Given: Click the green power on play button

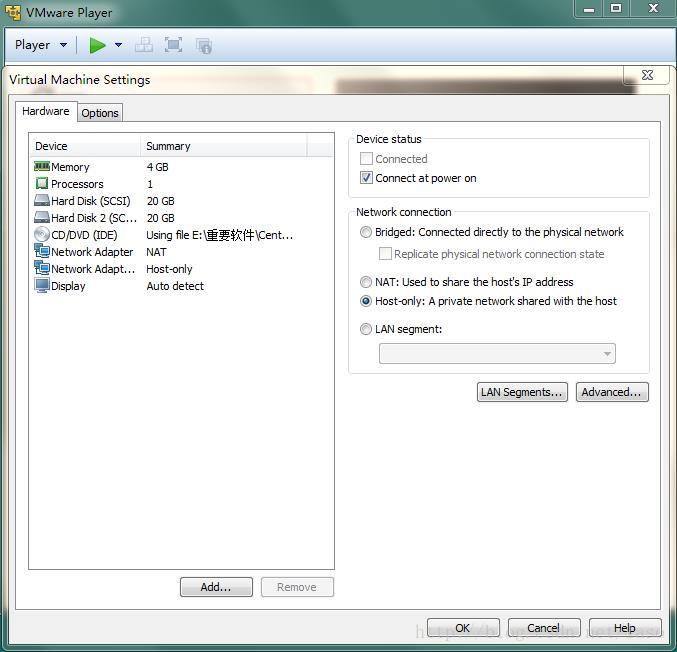Looking at the screenshot, I should (x=97, y=45).
